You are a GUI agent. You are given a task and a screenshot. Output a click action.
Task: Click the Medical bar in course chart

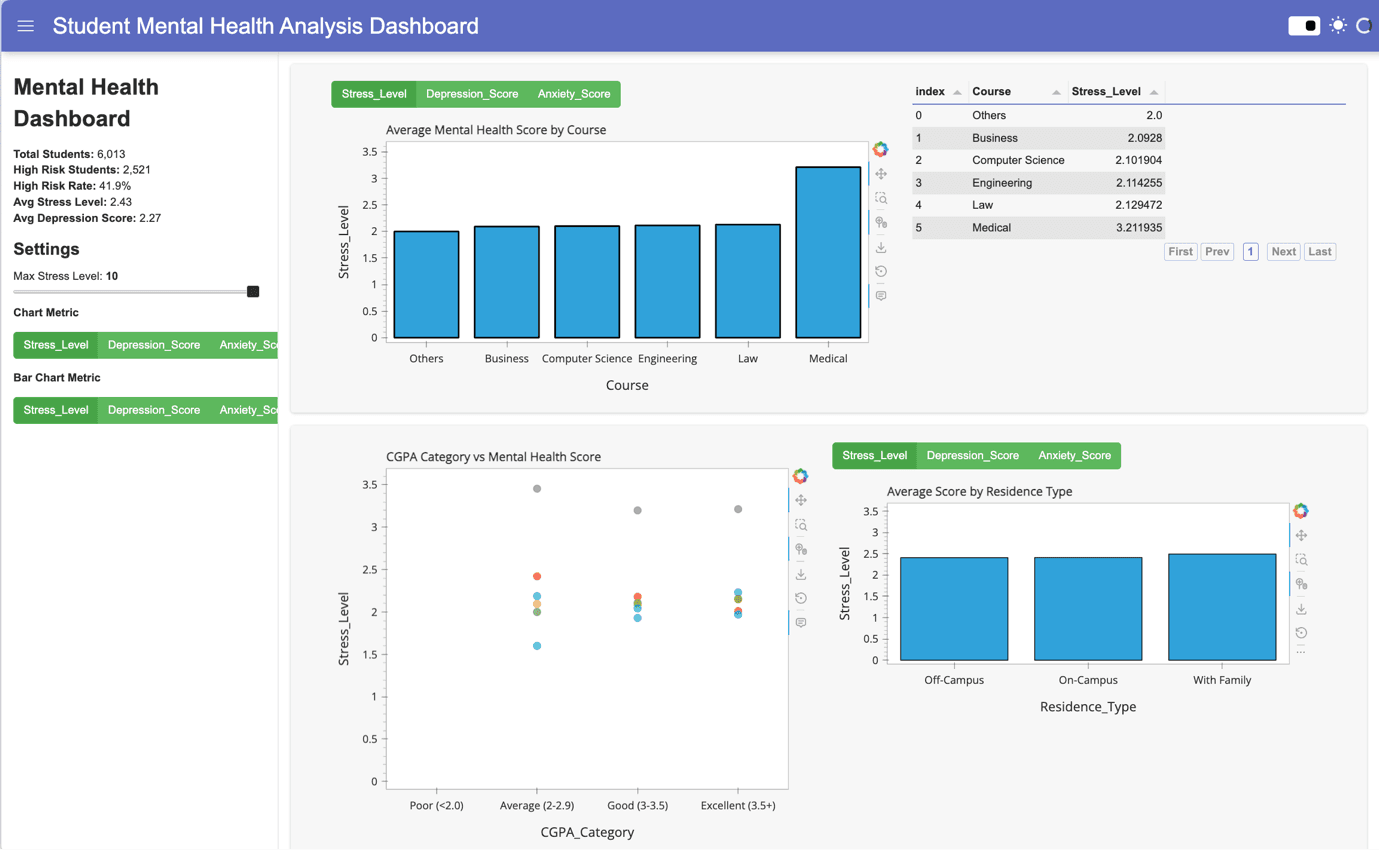(831, 253)
